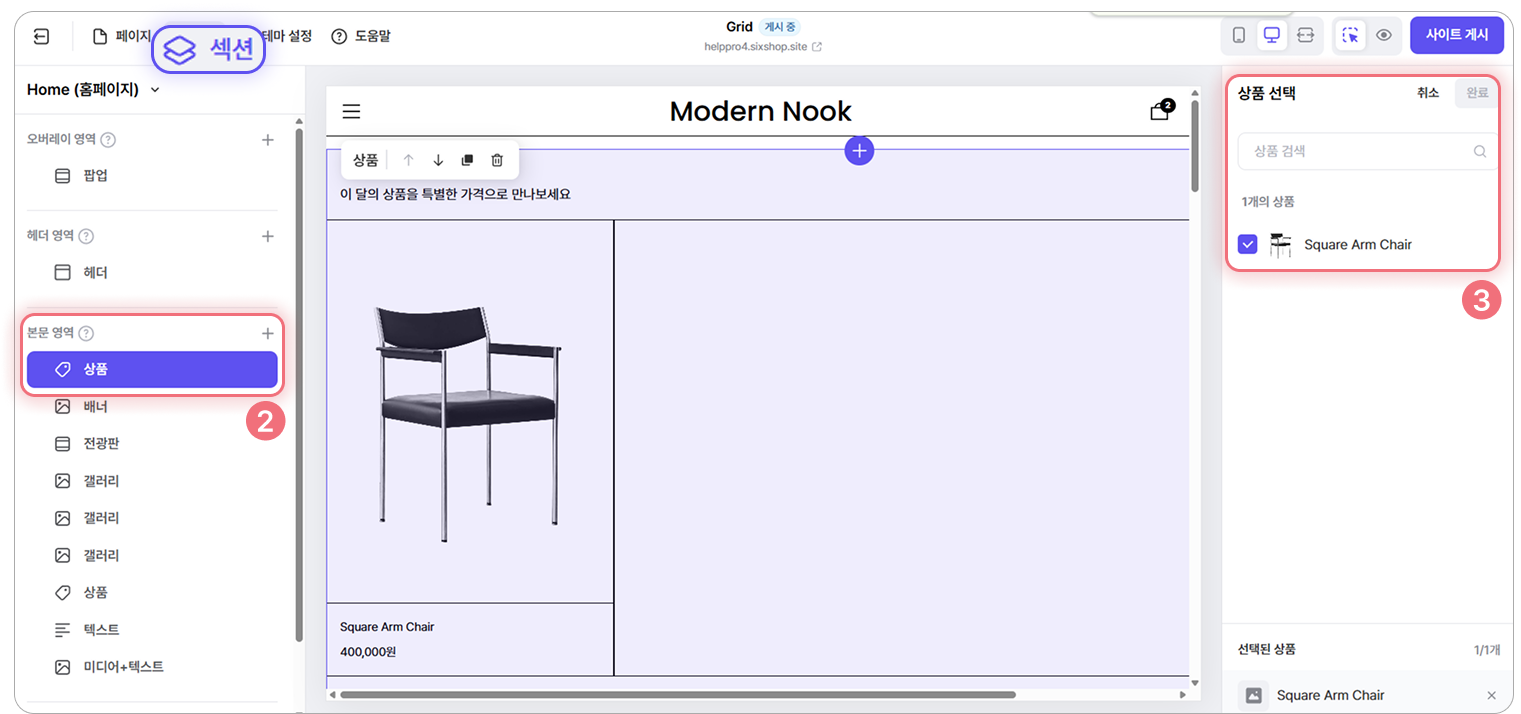Select the 헤더 section item
This screenshot has height=714, width=1521.
151,272
